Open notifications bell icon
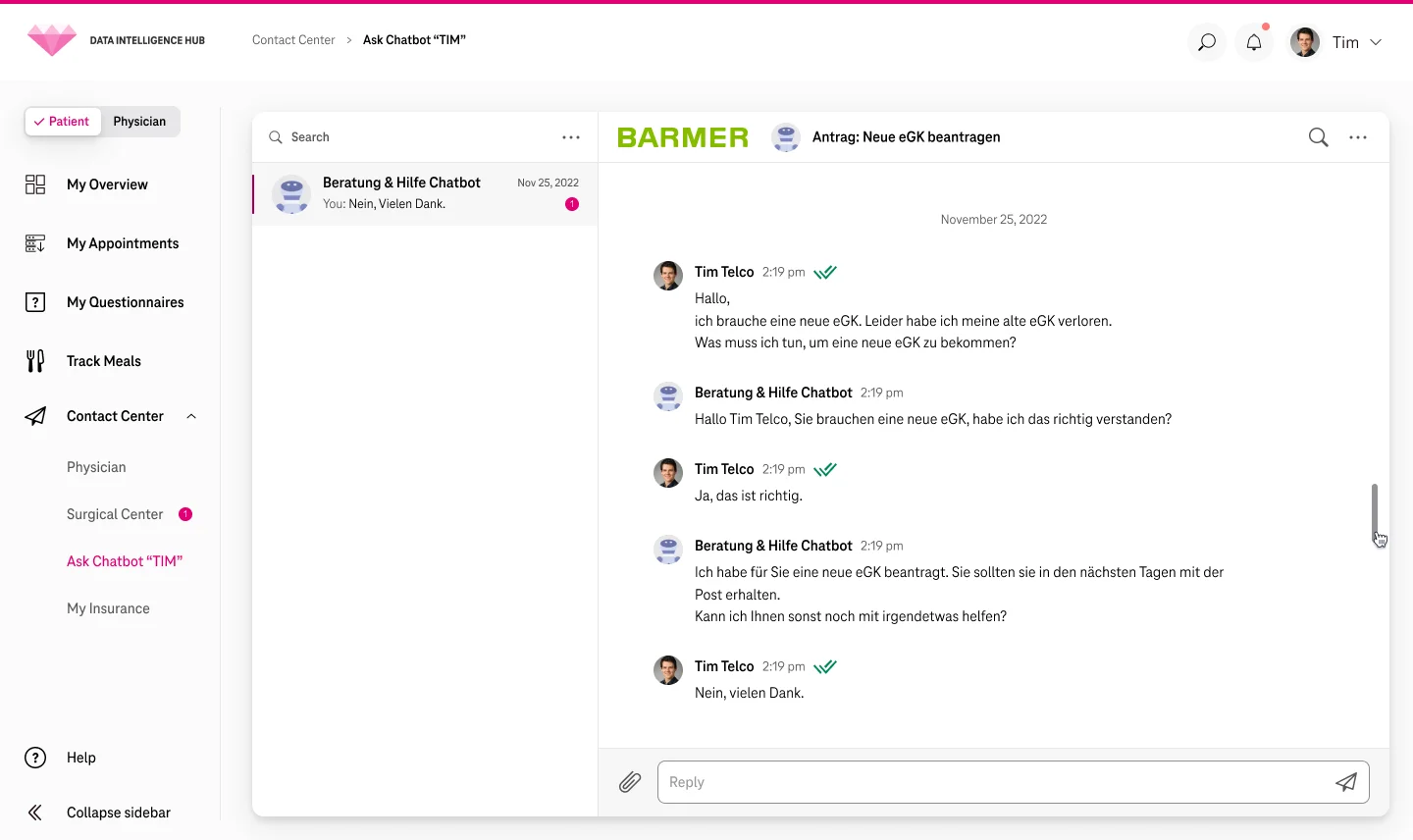Viewport: 1413px width, 840px height. 1254,42
